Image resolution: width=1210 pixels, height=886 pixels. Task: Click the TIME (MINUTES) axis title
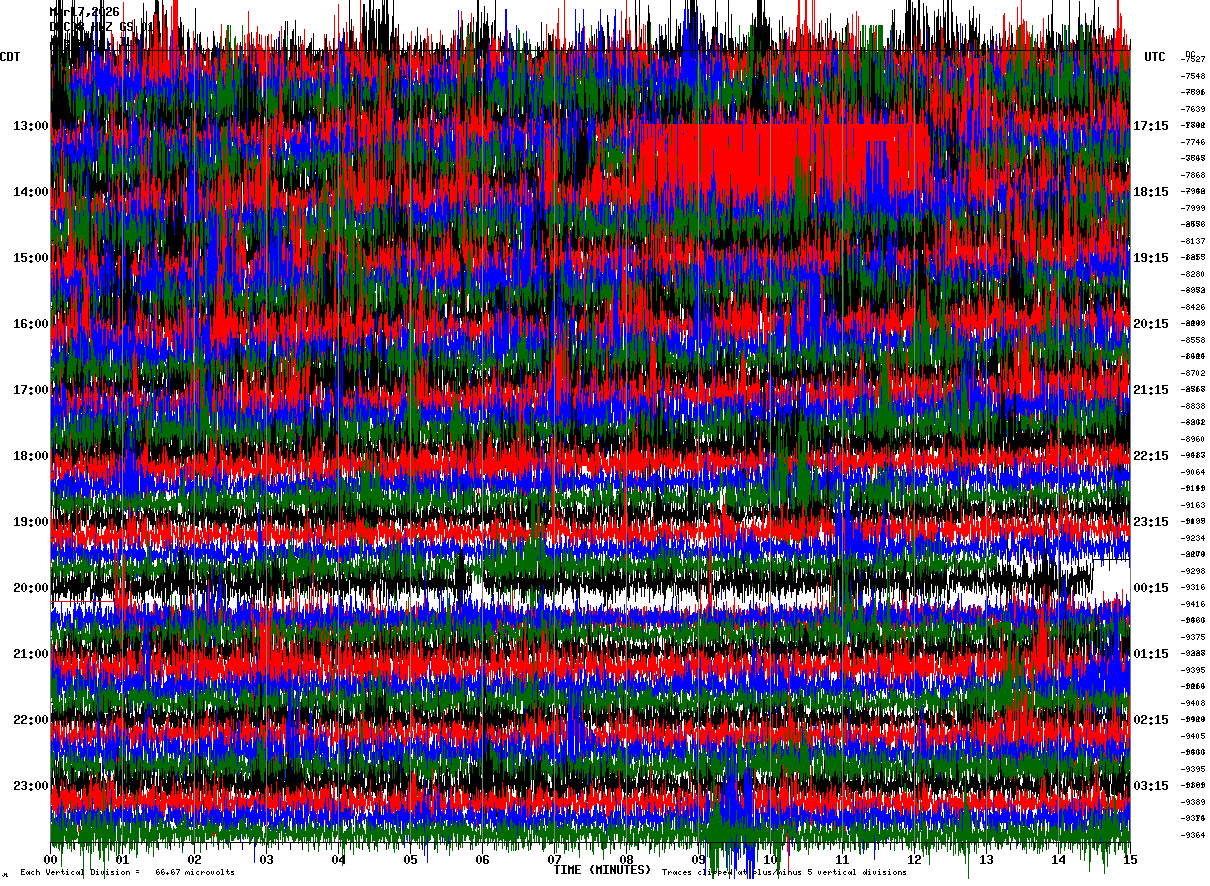coord(602,870)
